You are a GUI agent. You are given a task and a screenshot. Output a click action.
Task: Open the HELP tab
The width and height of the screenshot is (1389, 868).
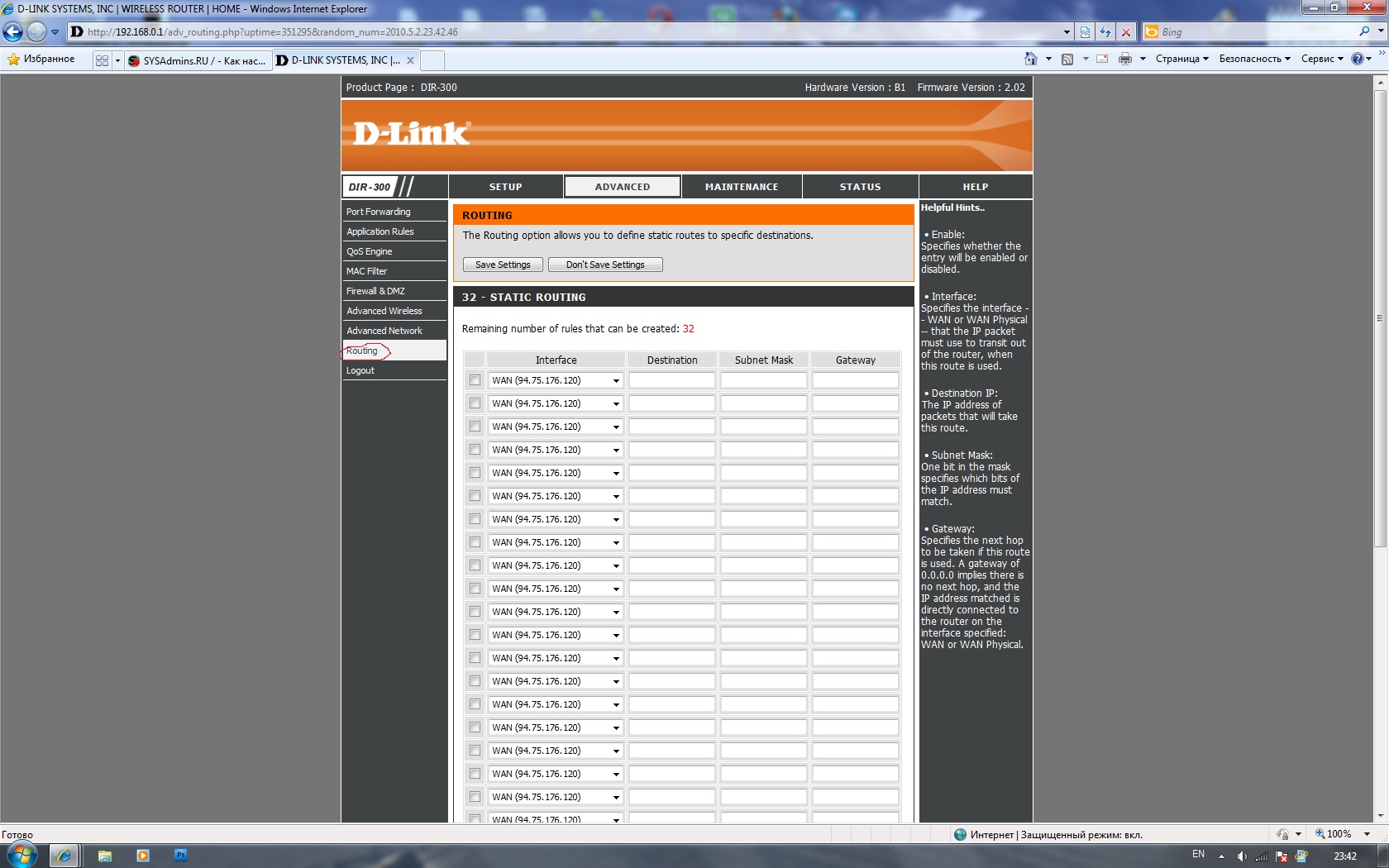[976, 187]
